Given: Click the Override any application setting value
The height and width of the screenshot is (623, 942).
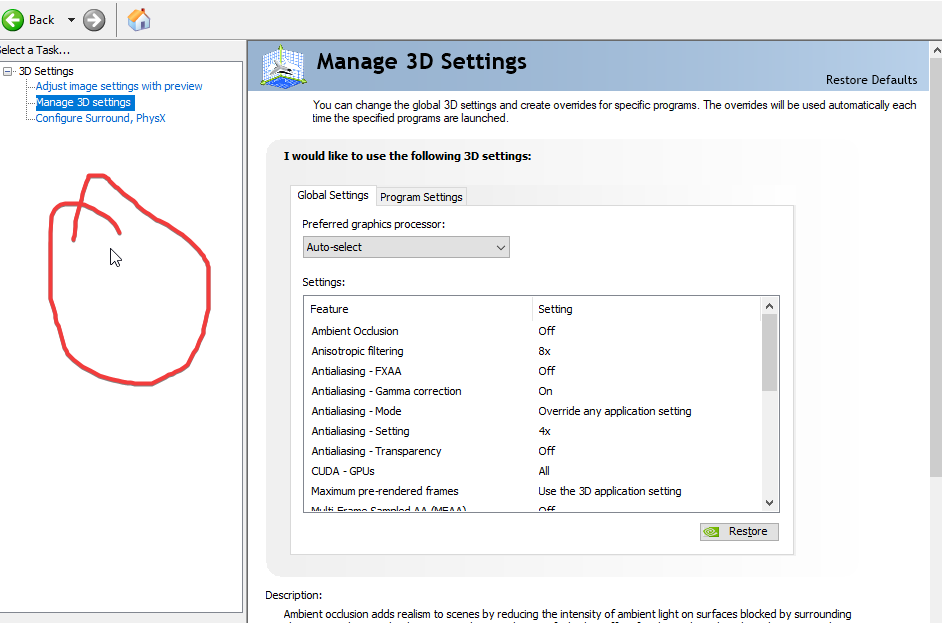Looking at the screenshot, I should point(615,412).
